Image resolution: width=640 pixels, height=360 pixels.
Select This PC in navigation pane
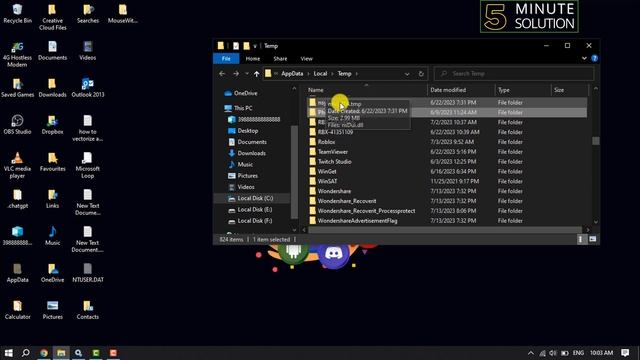[243, 108]
